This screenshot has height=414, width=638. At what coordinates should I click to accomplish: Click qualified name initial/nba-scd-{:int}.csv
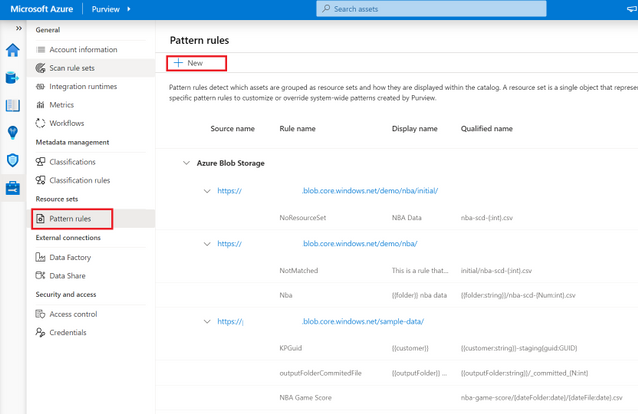click(x=496, y=270)
